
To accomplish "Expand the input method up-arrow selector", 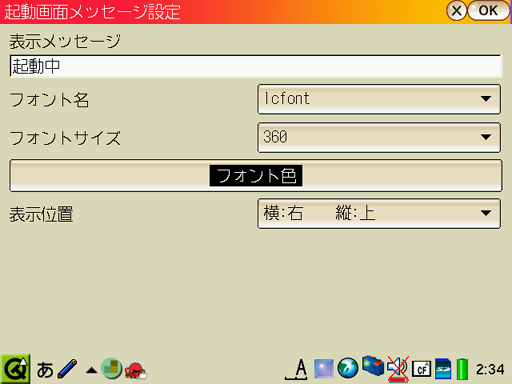I will (x=91, y=370).
